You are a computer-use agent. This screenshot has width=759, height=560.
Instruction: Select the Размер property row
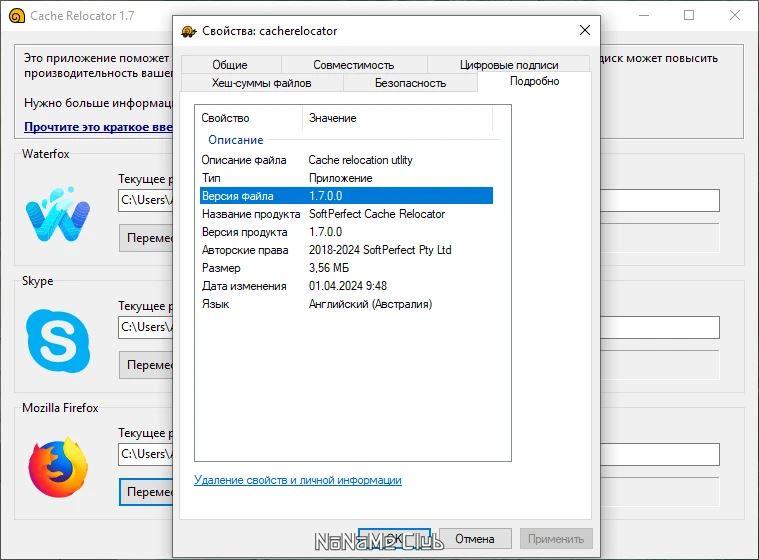346,268
